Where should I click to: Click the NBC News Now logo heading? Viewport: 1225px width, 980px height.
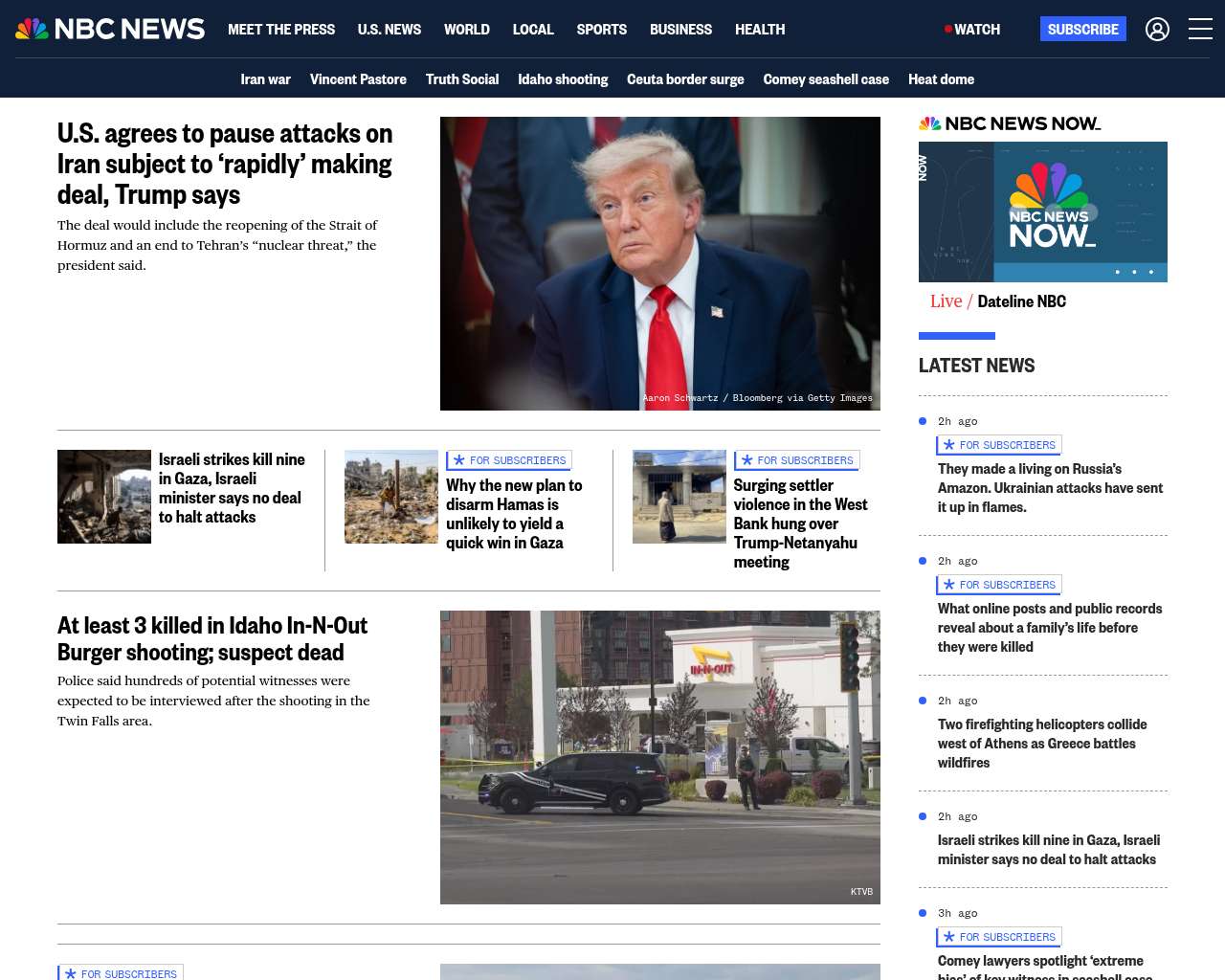click(x=1010, y=123)
